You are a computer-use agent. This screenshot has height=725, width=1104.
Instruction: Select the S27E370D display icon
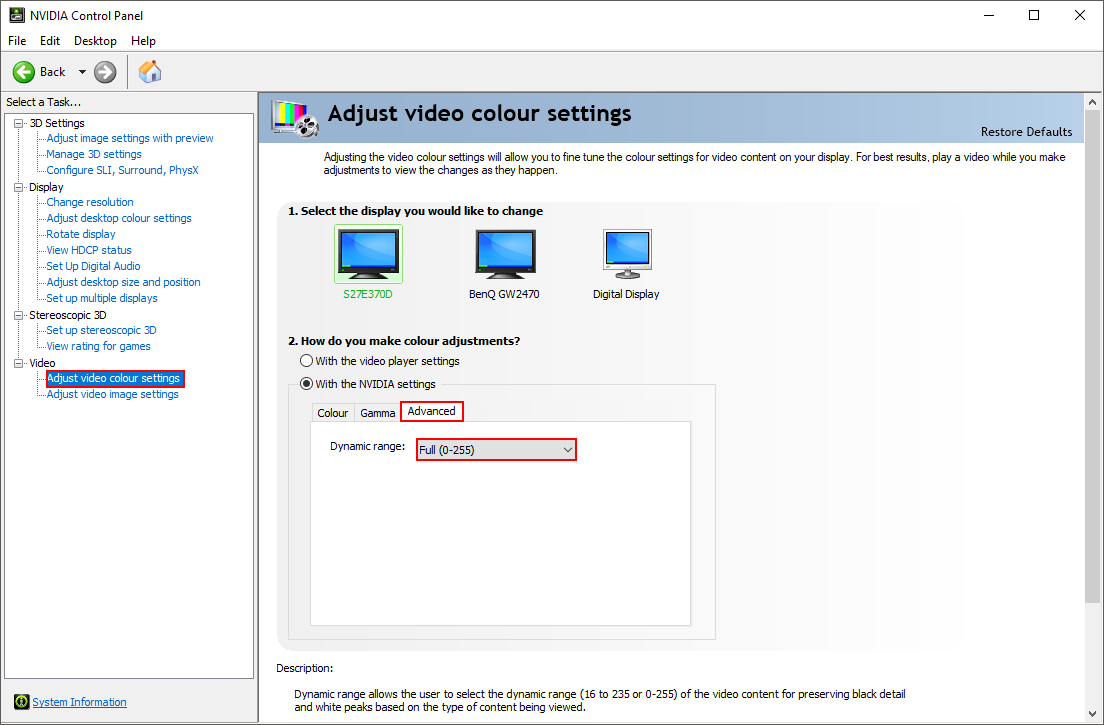[x=368, y=253]
